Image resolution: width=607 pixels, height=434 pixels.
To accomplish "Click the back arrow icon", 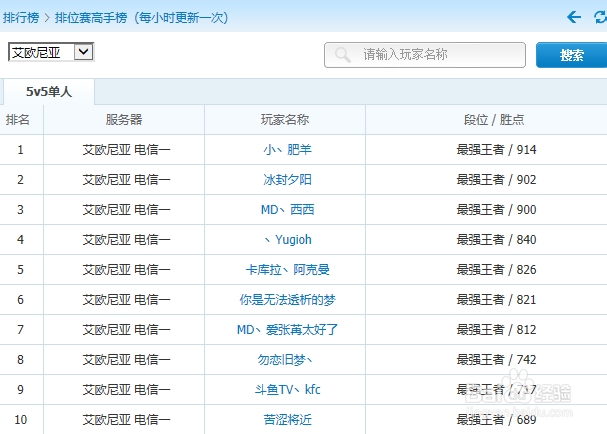I will (574, 17).
